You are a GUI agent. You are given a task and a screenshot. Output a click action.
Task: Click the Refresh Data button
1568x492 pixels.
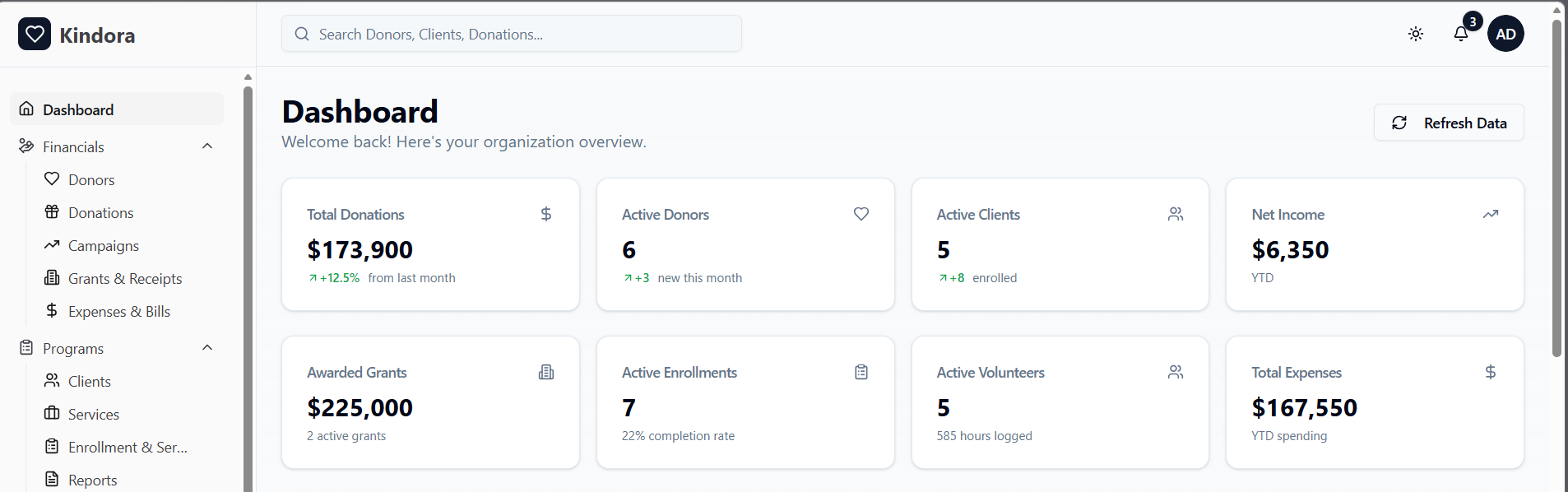click(x=1449, y=123)
